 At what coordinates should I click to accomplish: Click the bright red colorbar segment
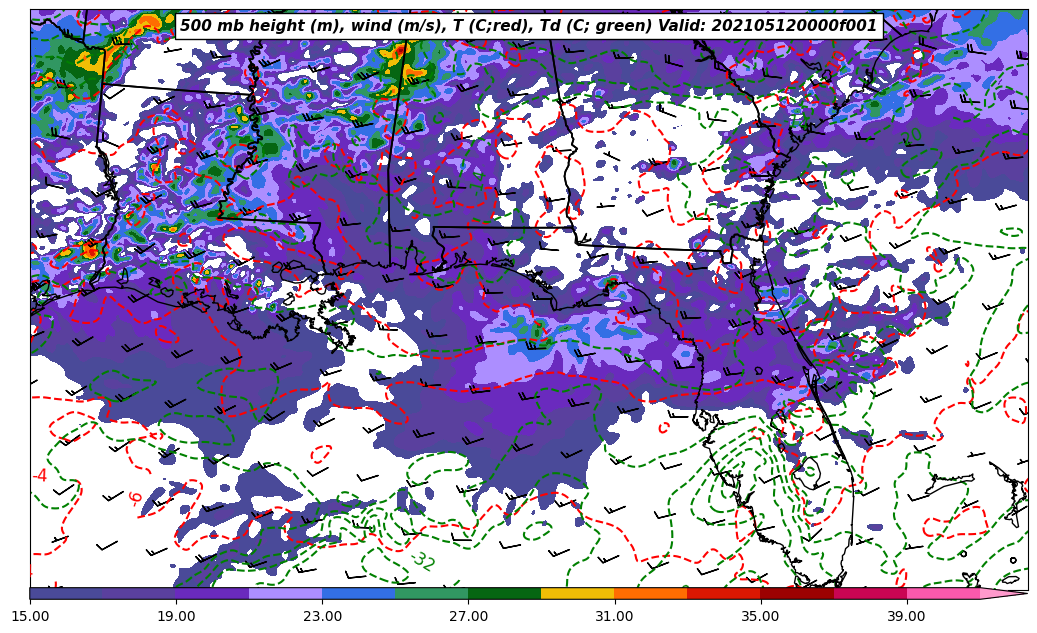(723, 593)
